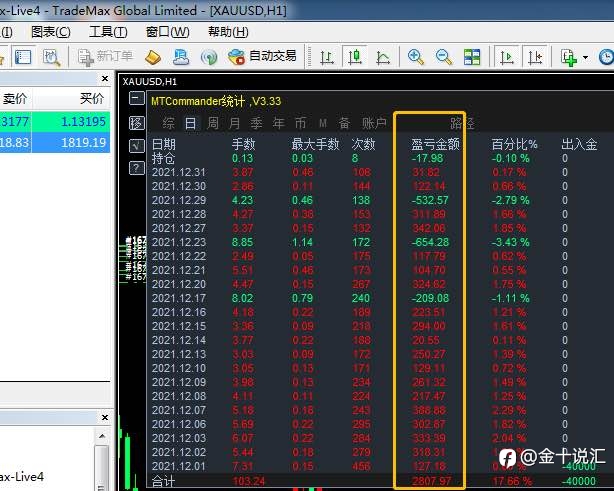Viewport: 614px width, 491px height.
Task: Switch to the 综 summary tab
Action: coord(168,124)
